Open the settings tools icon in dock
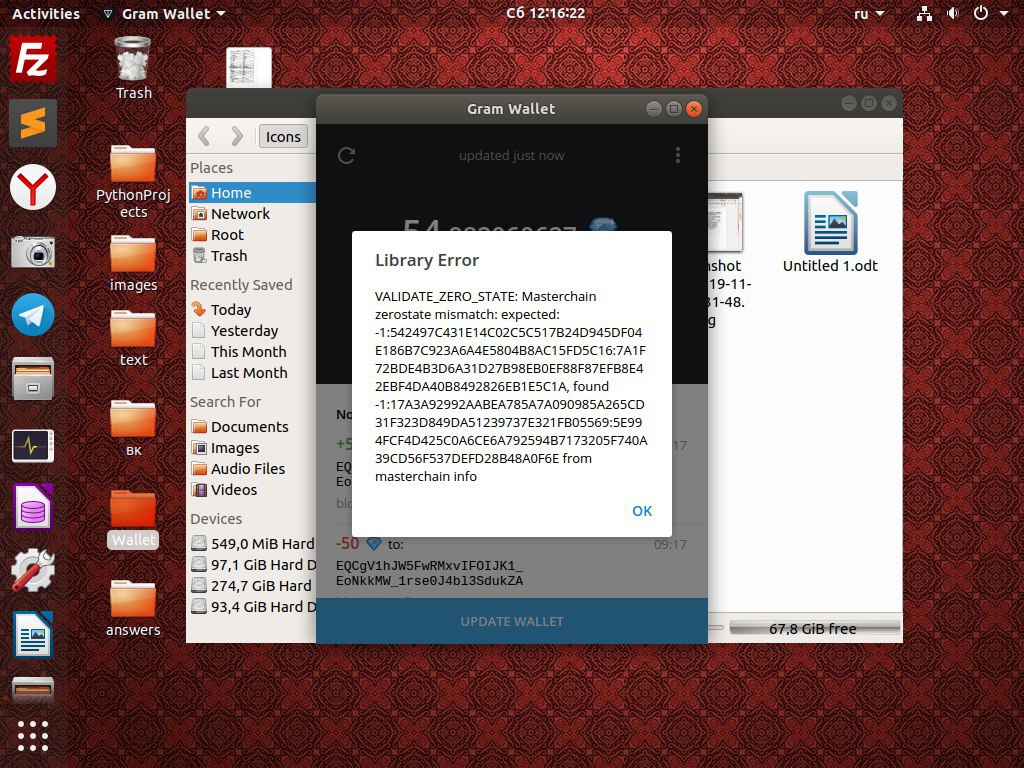Viewport: 1024px width, 768px height. pyautogui.click(x=33, y=570)
